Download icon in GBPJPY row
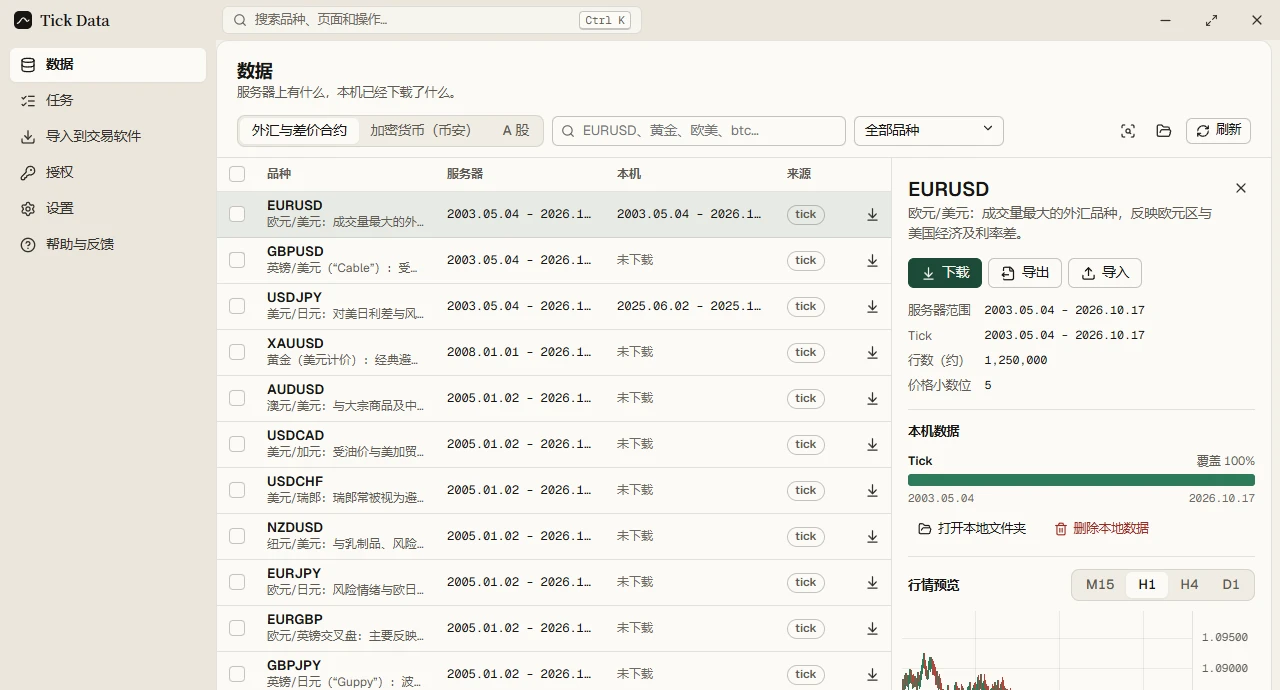Image resolution: width=1280 pixels, height=690 pixels. [x=872, y=674]
